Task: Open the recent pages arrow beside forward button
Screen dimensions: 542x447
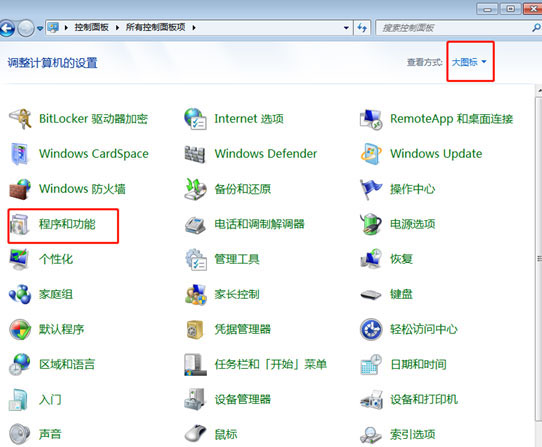Action: [40, 28]
